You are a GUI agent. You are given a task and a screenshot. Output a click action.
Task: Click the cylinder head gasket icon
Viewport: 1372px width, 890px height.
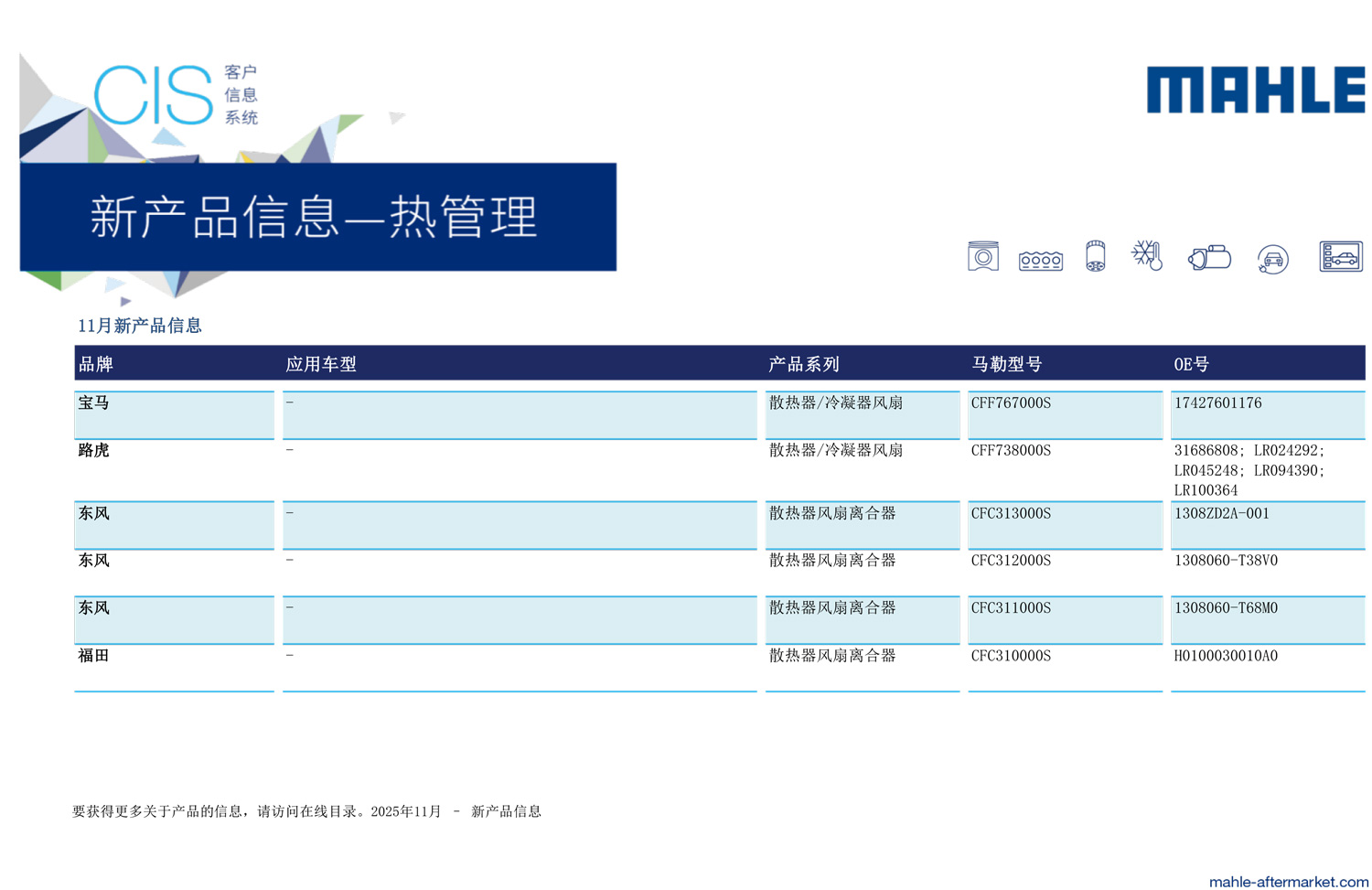[x=1040, y=261]
